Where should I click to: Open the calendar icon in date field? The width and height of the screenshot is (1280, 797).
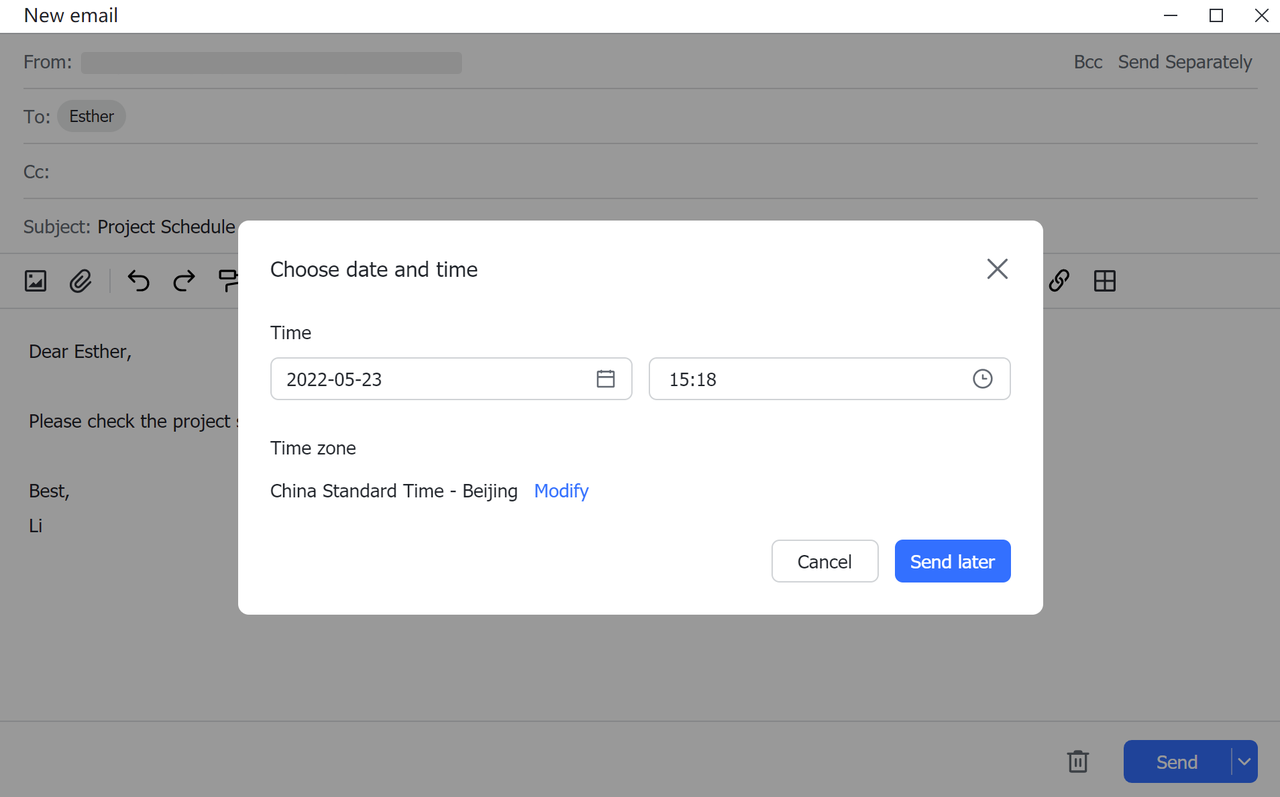(605, 379)
